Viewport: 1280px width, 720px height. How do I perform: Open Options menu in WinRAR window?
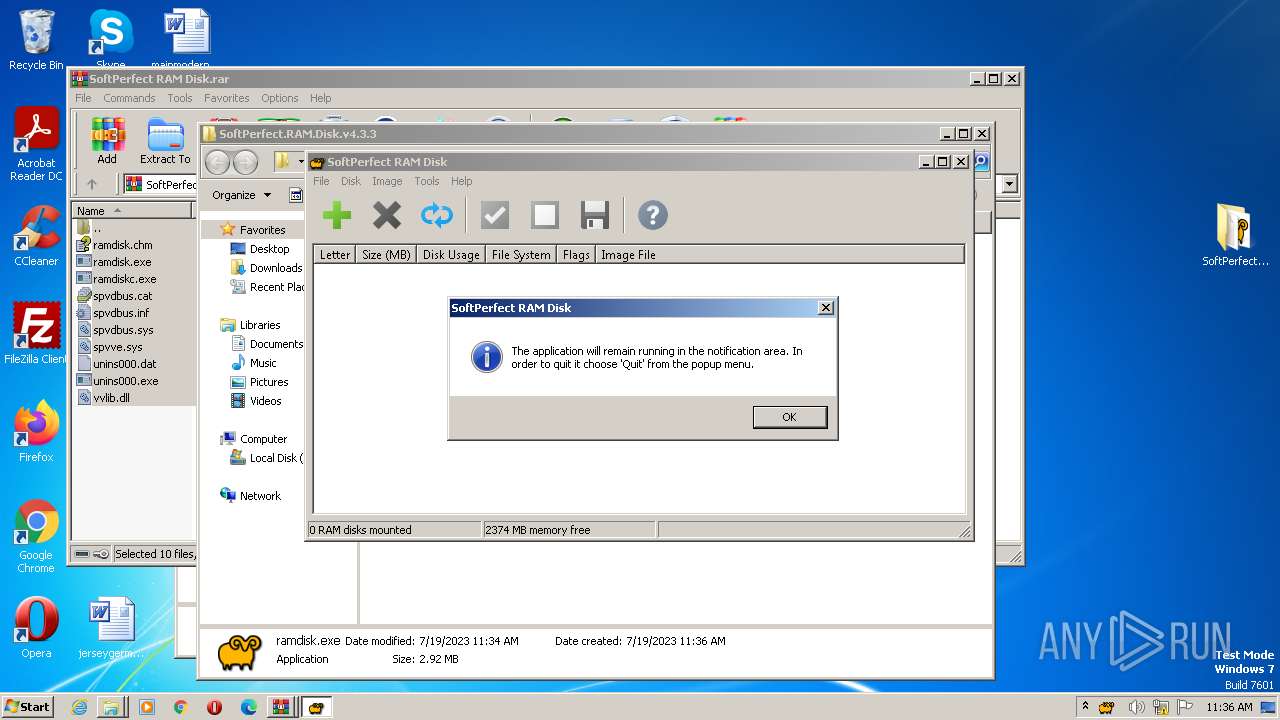click(280, 98)
